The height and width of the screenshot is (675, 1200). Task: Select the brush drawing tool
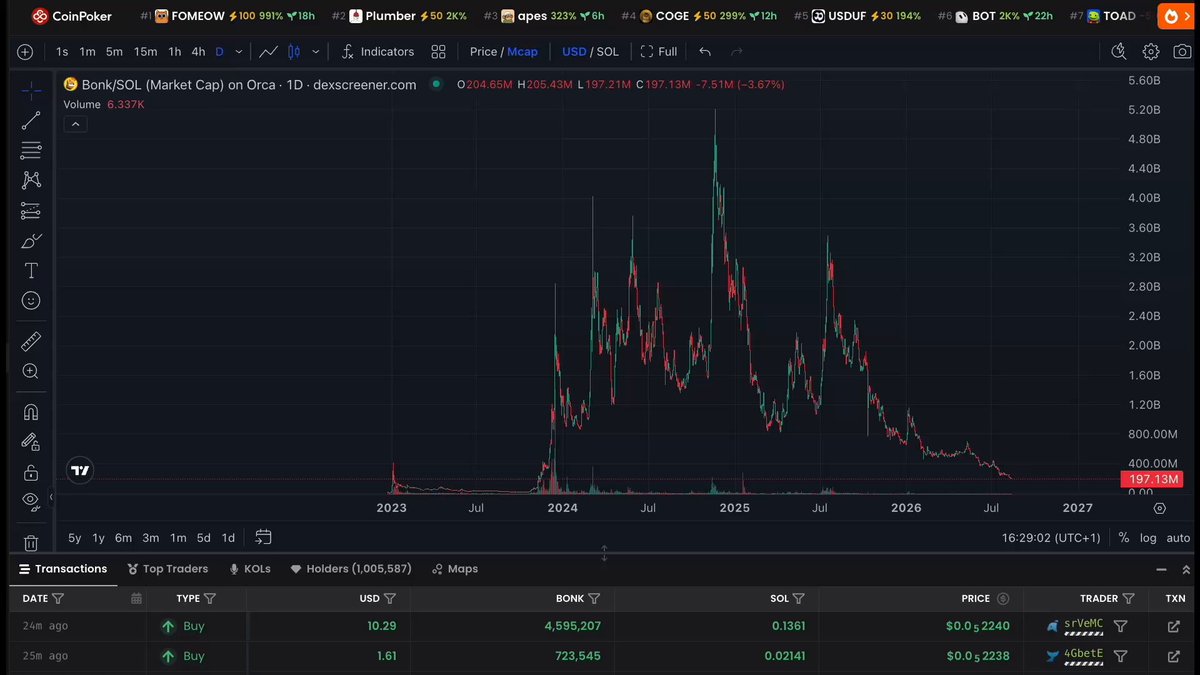(x=31, y=241)
